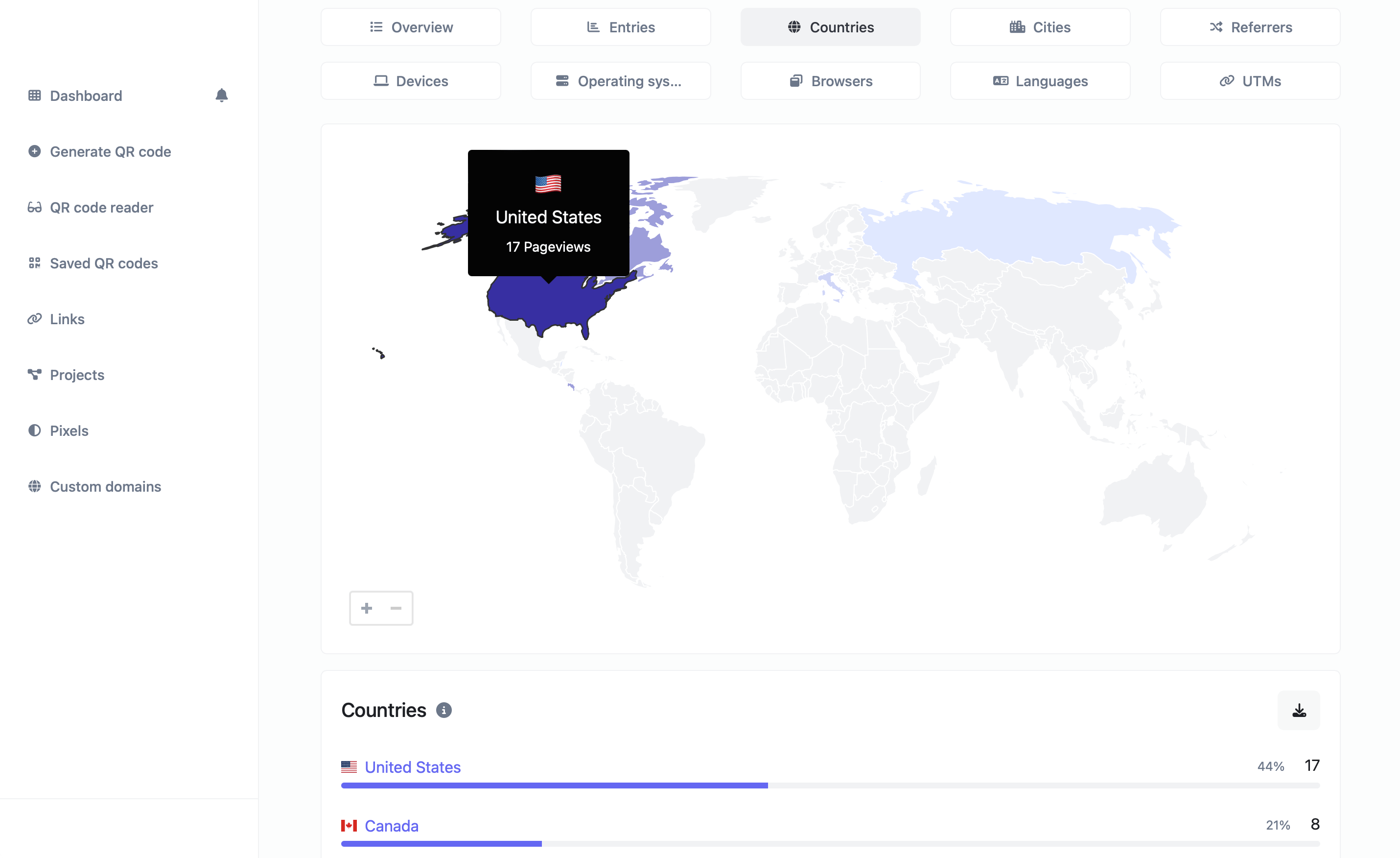This screenshot has height=858, width=1400.
Task: Click the Dashboard icon in sidebar
Action: click(35, 95)
